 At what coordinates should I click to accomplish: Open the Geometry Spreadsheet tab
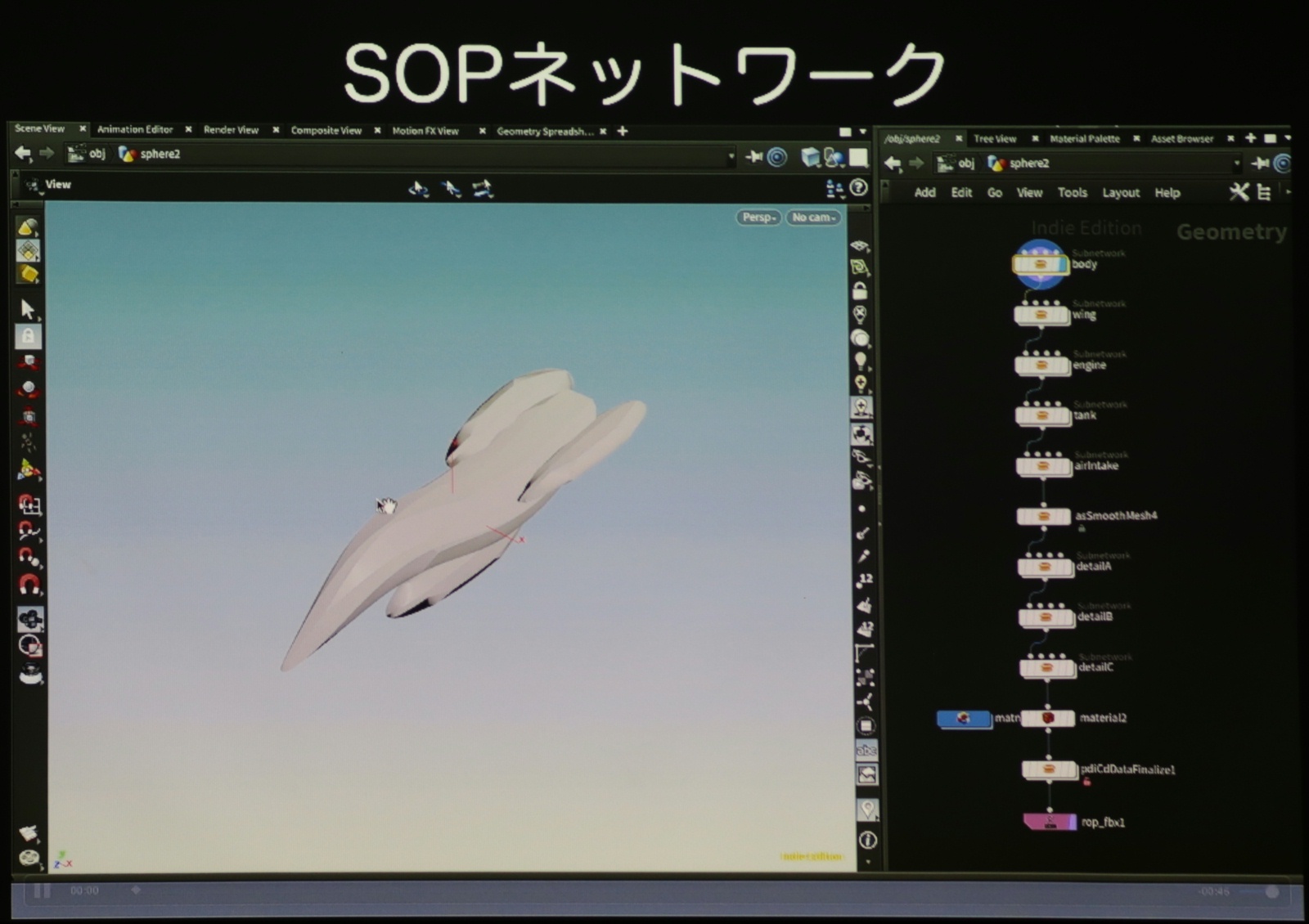coord(545,131)
